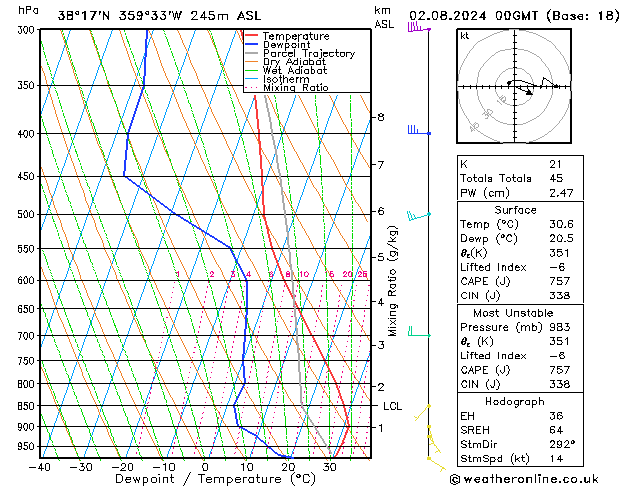This screenshot has width=629, height=486.
Task: Click the StmDir value 292°
Action: (x=562, y=444)
